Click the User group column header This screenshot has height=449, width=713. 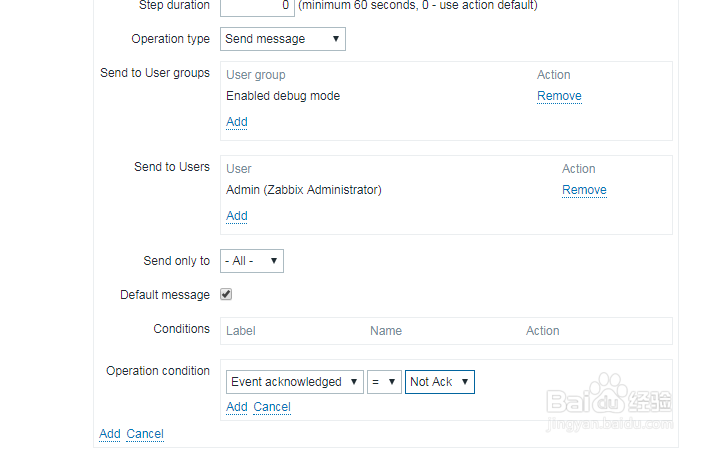pyautogui.click(x=256, y=75)
